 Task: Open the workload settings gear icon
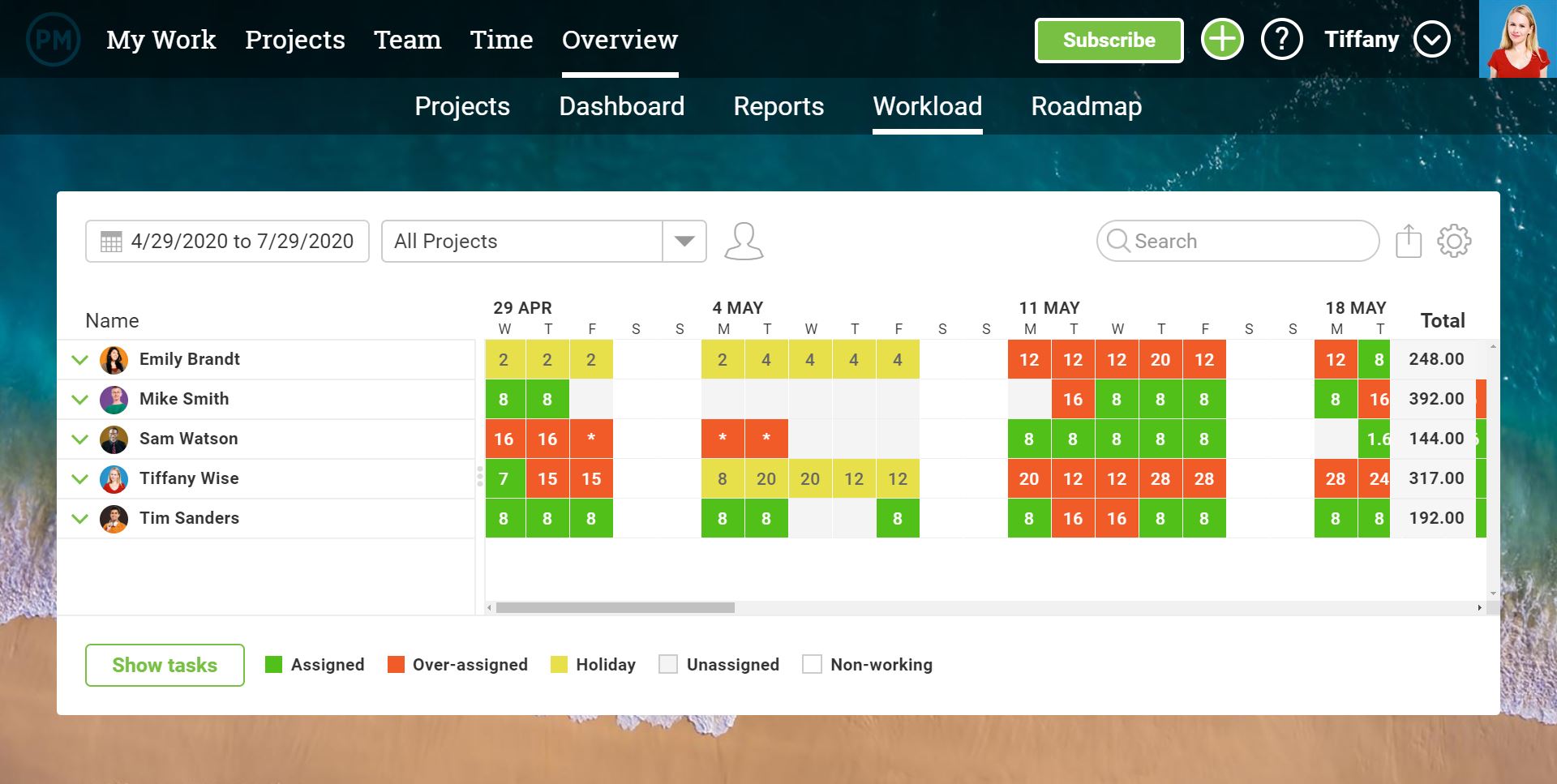tap(1456, 241)
